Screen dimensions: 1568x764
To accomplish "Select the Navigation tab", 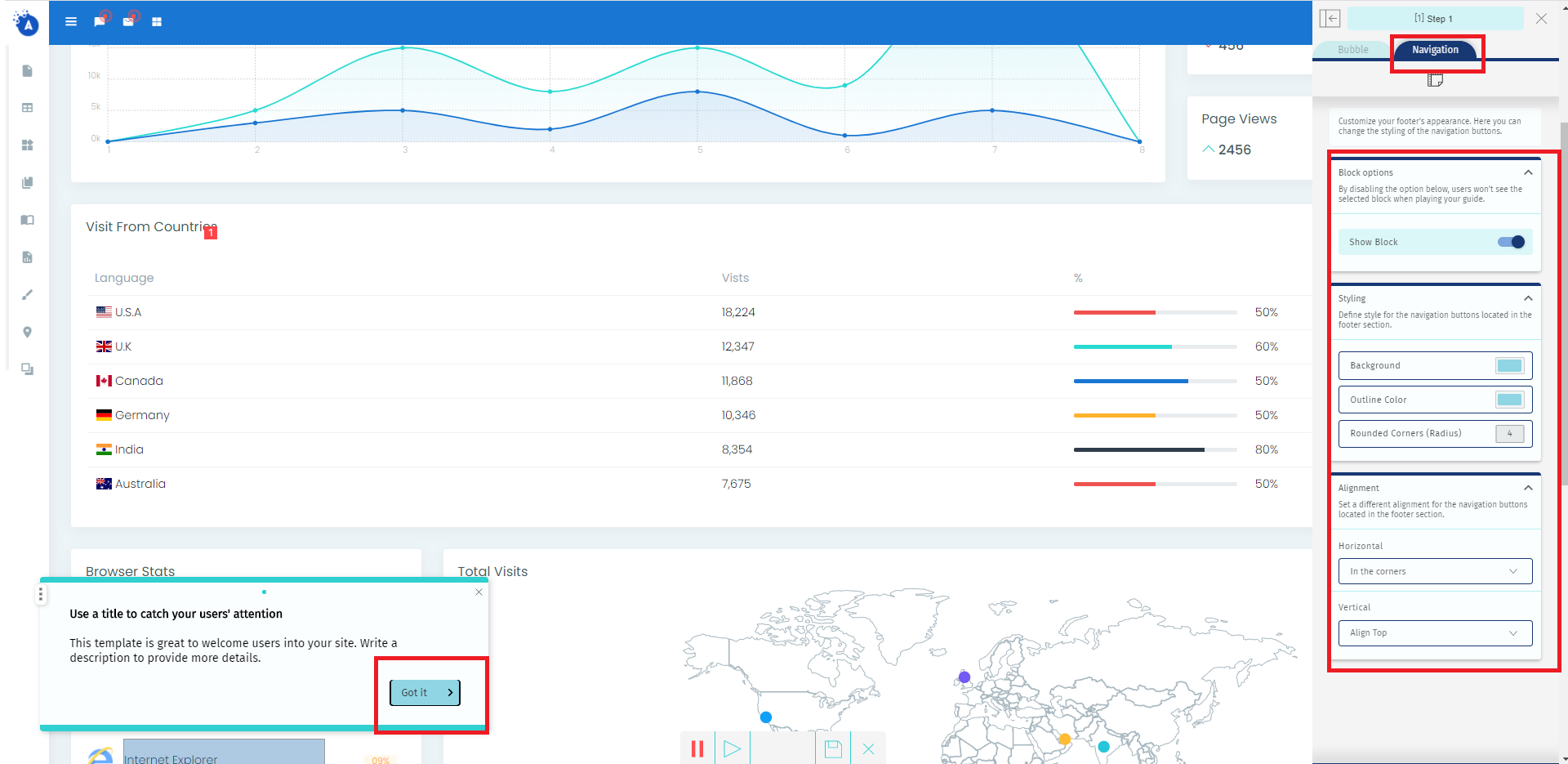I will click(x=1435, y=50).
